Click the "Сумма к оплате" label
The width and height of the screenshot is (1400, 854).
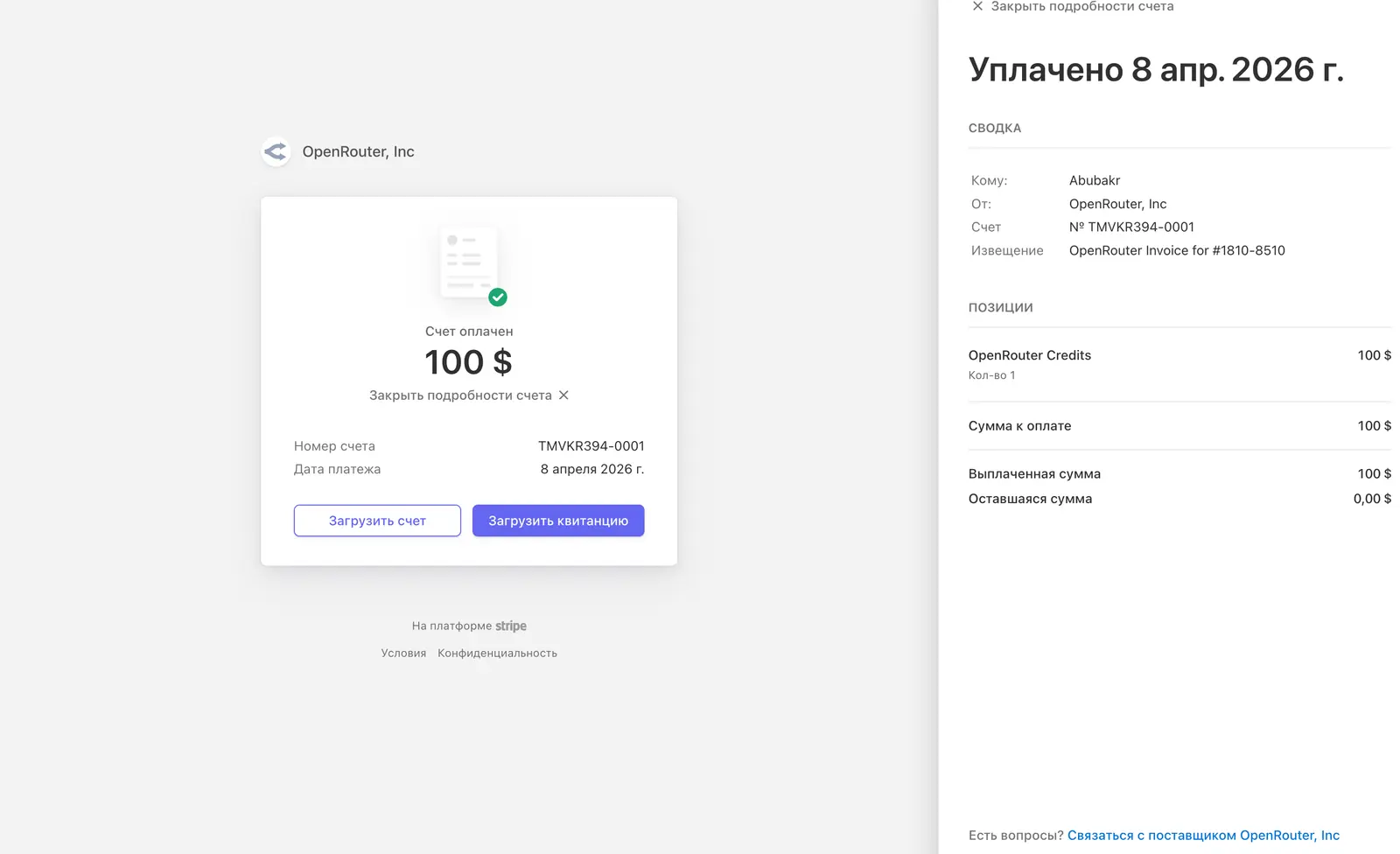pyautogui.click(x=1019, y=426)
